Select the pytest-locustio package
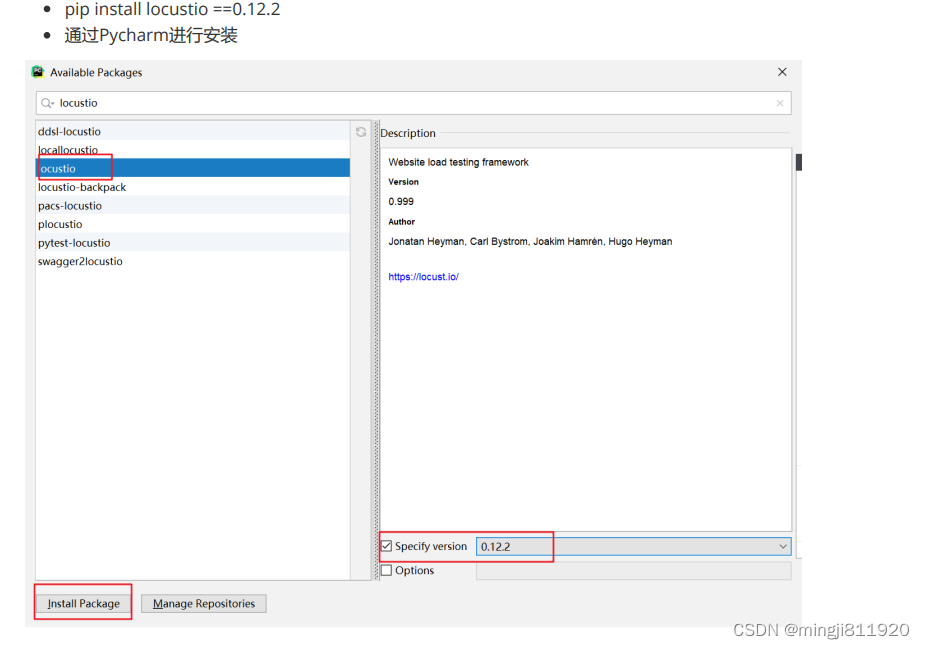This screenshot has height=649, width=925. [193, 243]
